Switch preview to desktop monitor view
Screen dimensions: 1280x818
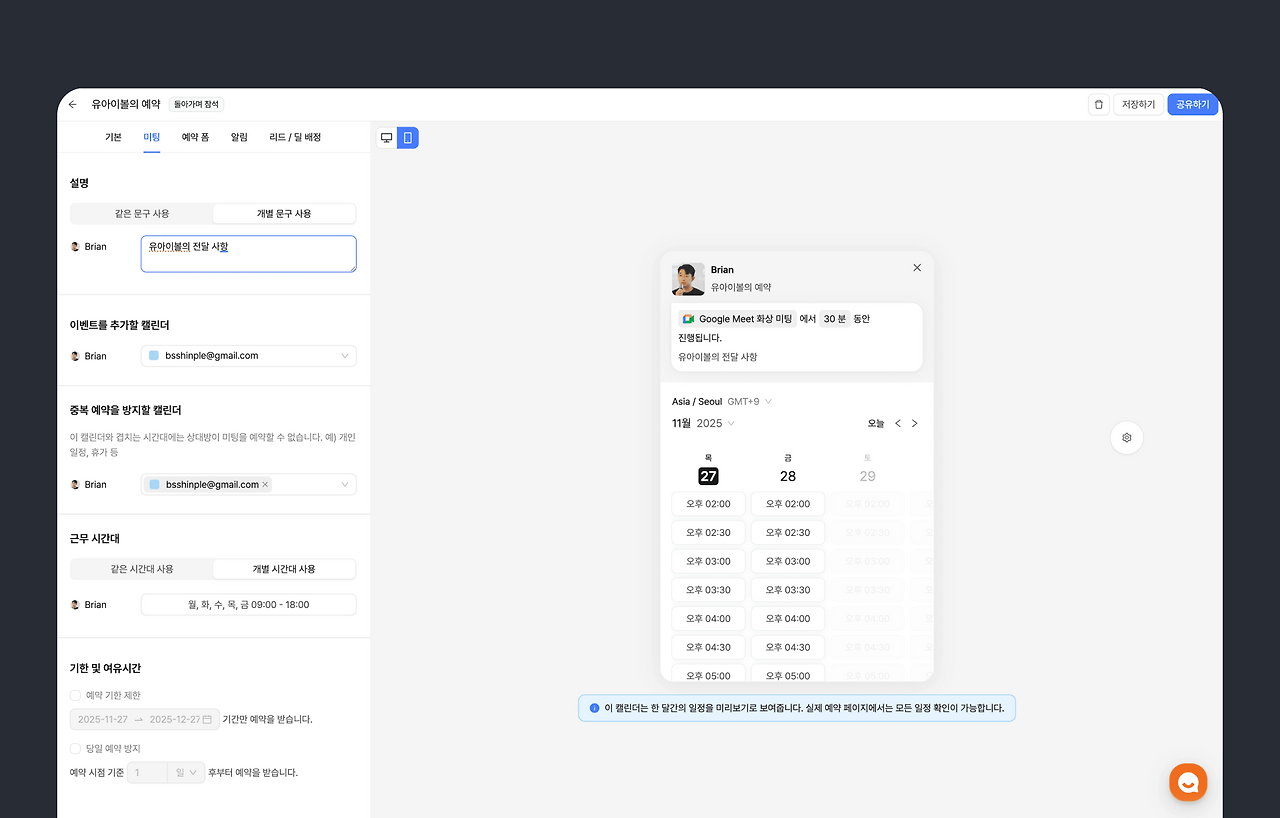click(x=387, y=138)
